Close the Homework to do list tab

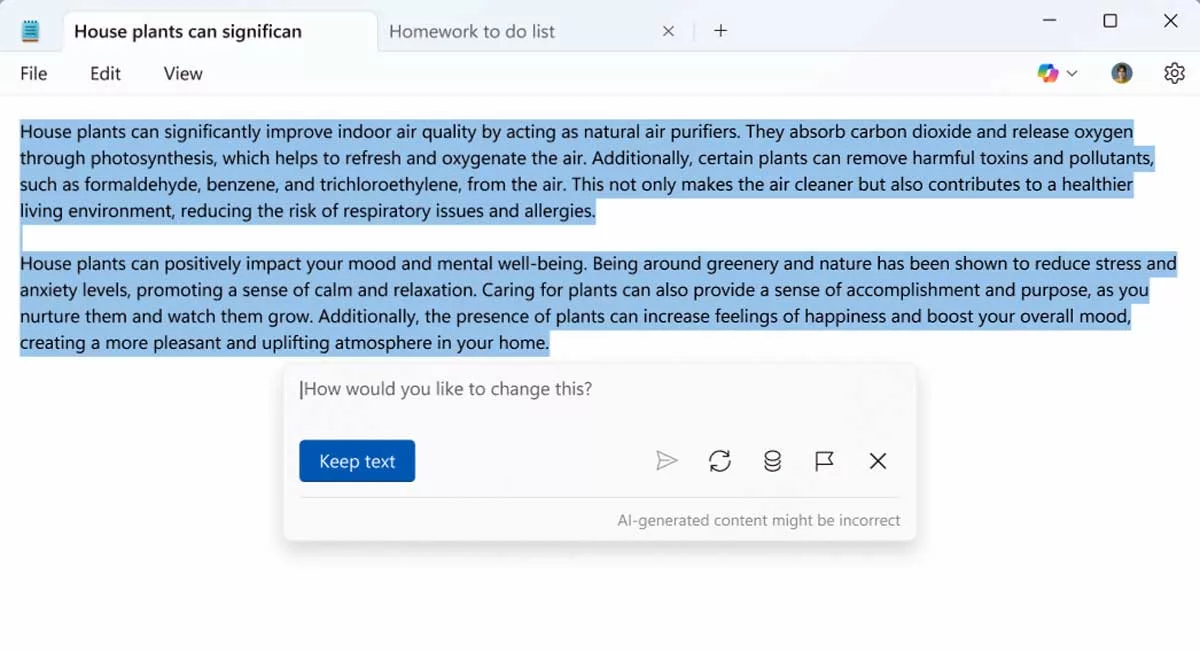pyautogui.click(x=668, y=31)
